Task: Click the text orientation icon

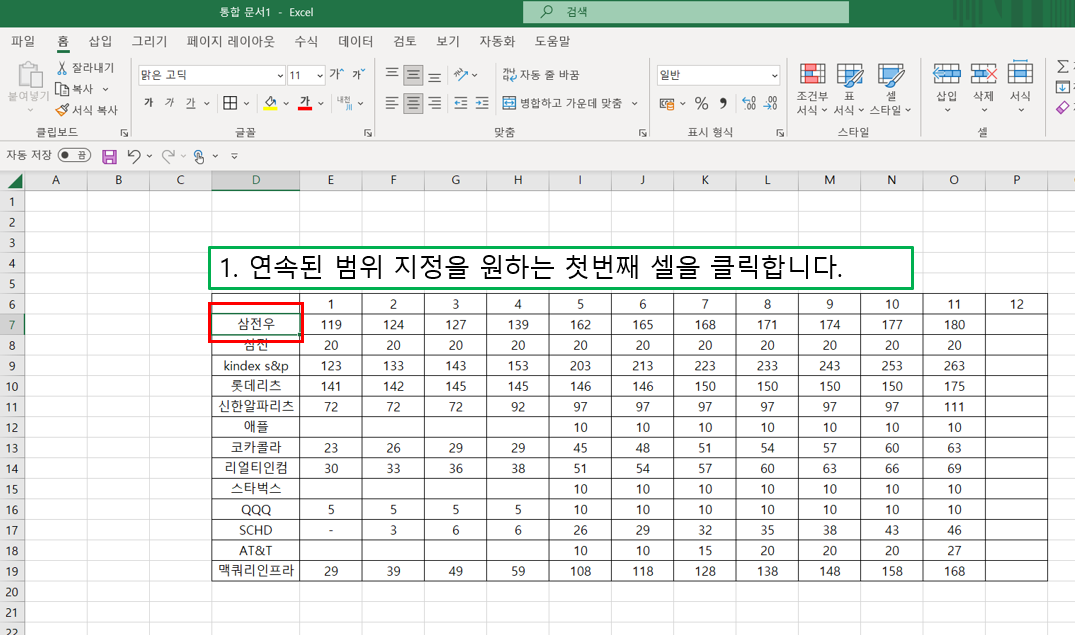Action: click(461, 74)
